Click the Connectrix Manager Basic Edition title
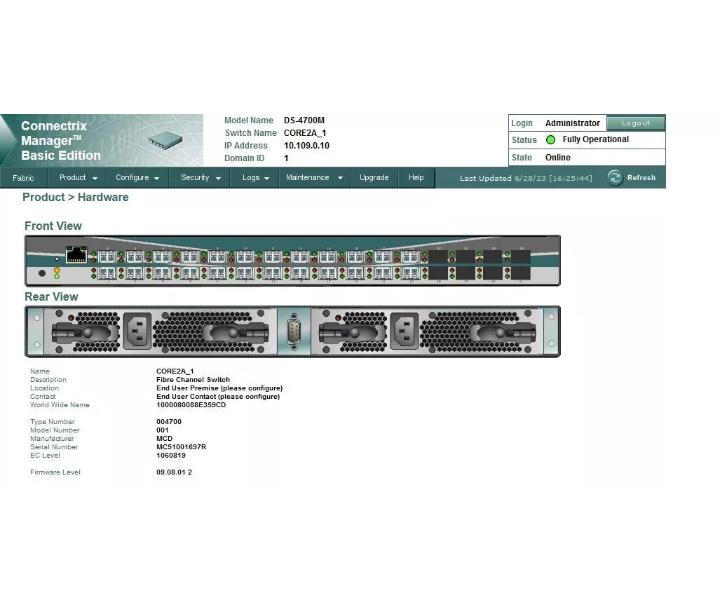This screenshot has width=720, height=600. [61, 140]
